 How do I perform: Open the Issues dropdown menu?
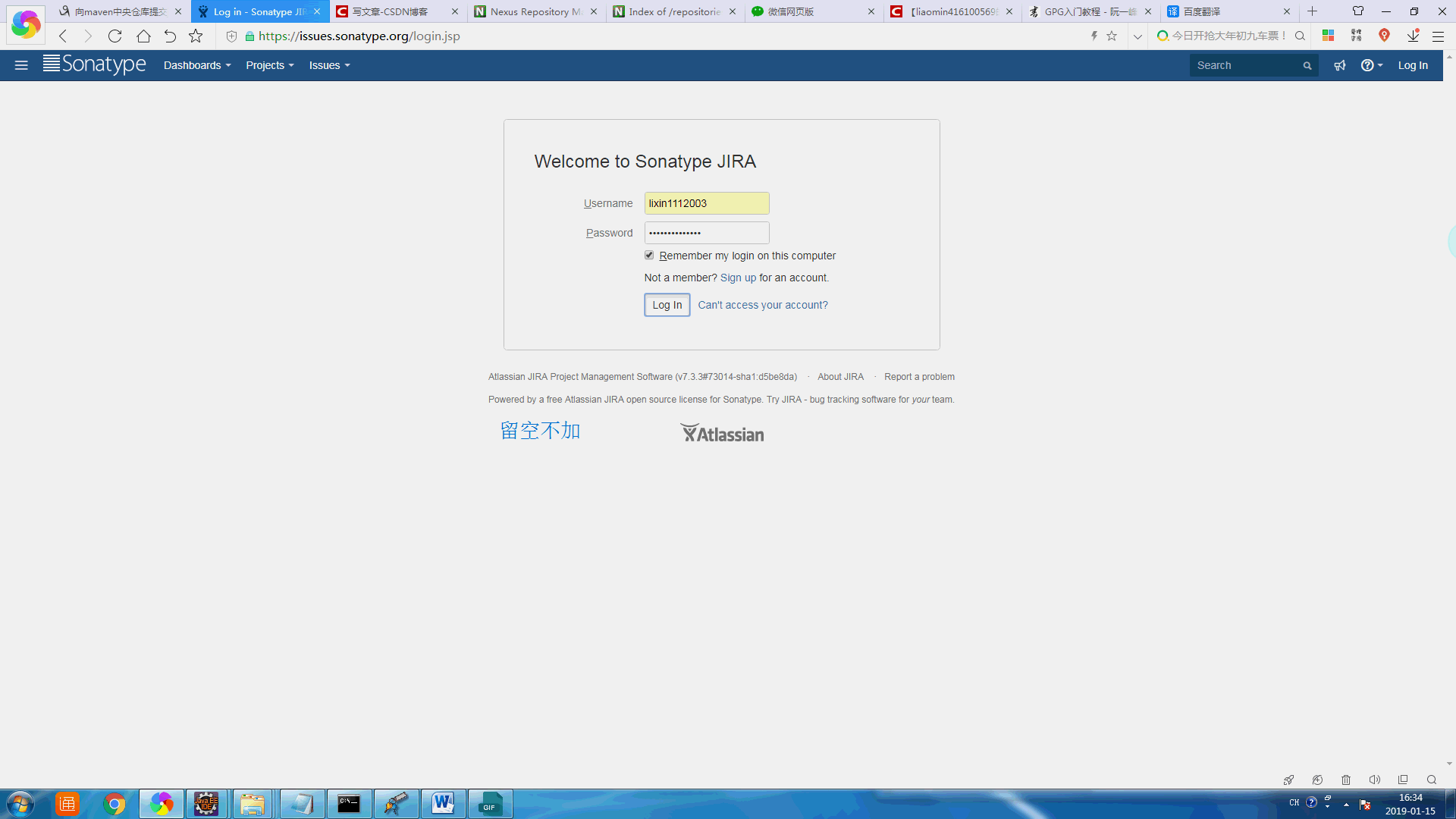pyautogui.click(x=329, y=65)
